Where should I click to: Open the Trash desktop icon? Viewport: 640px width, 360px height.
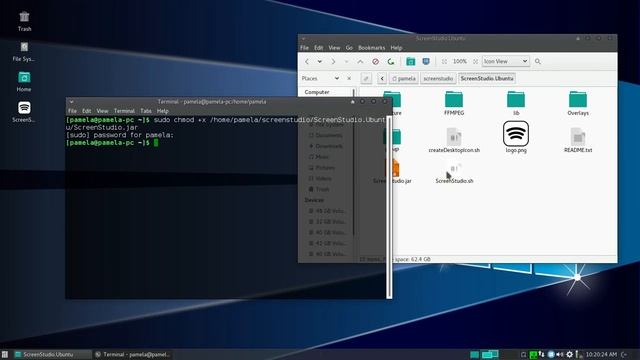coord(24,21)
